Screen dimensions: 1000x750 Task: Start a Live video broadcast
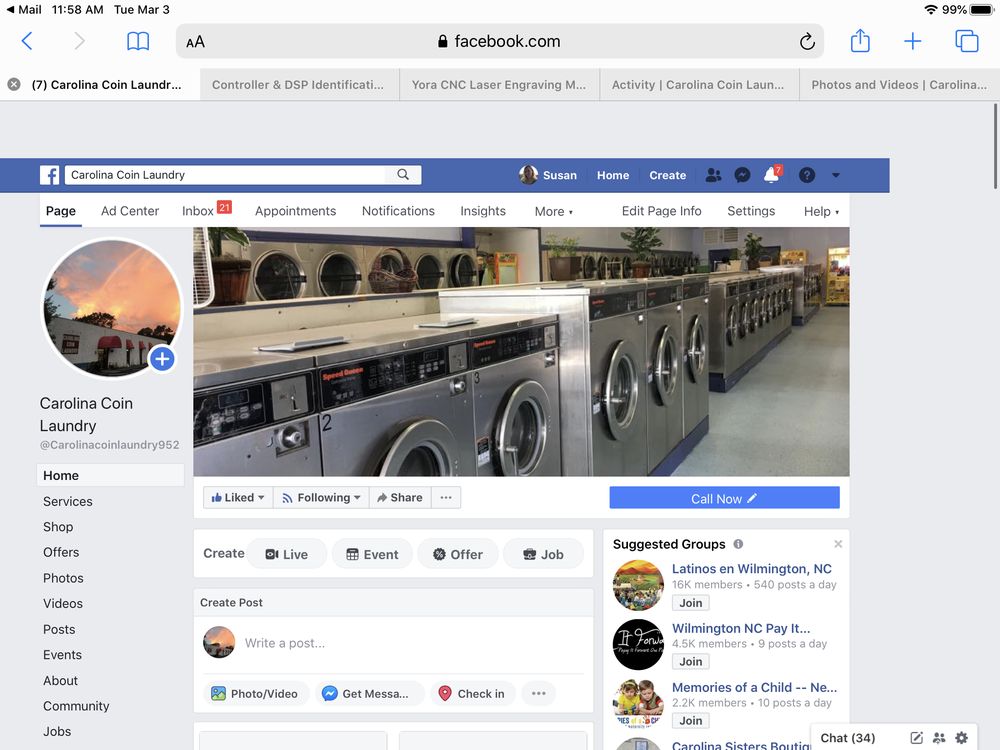click(x=287, y=553)
